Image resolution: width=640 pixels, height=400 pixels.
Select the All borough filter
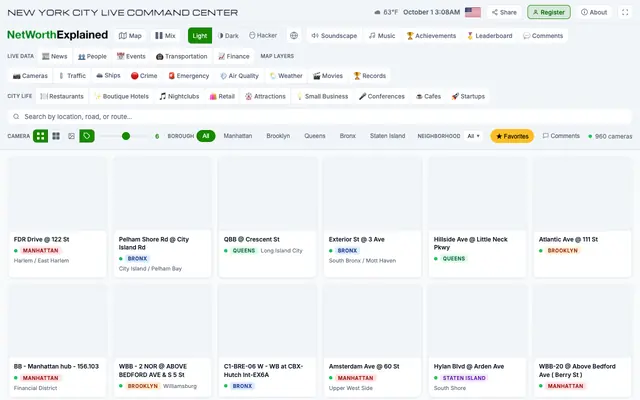coord(206,136)
